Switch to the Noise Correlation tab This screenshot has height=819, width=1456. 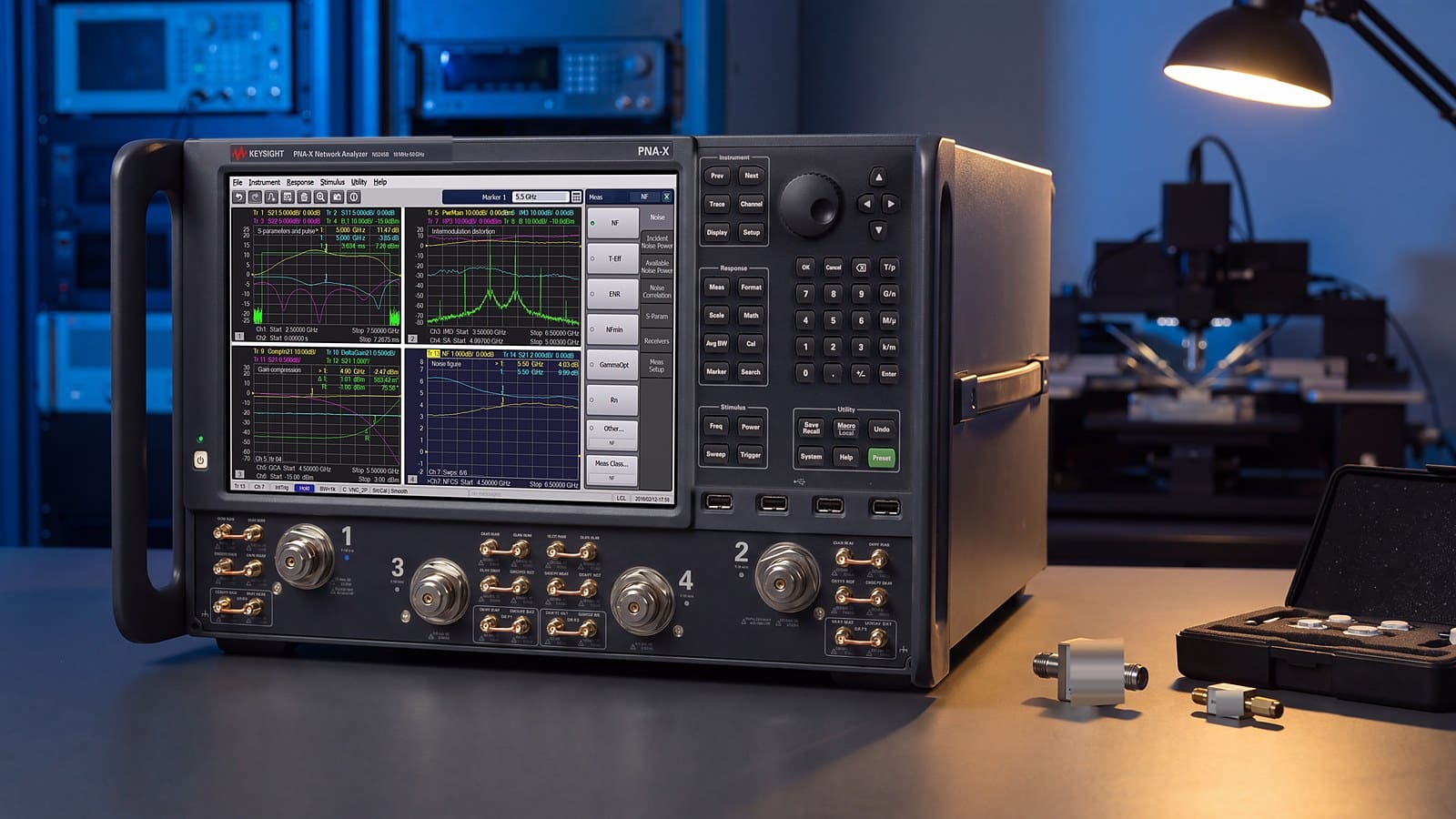pos(657,291)
